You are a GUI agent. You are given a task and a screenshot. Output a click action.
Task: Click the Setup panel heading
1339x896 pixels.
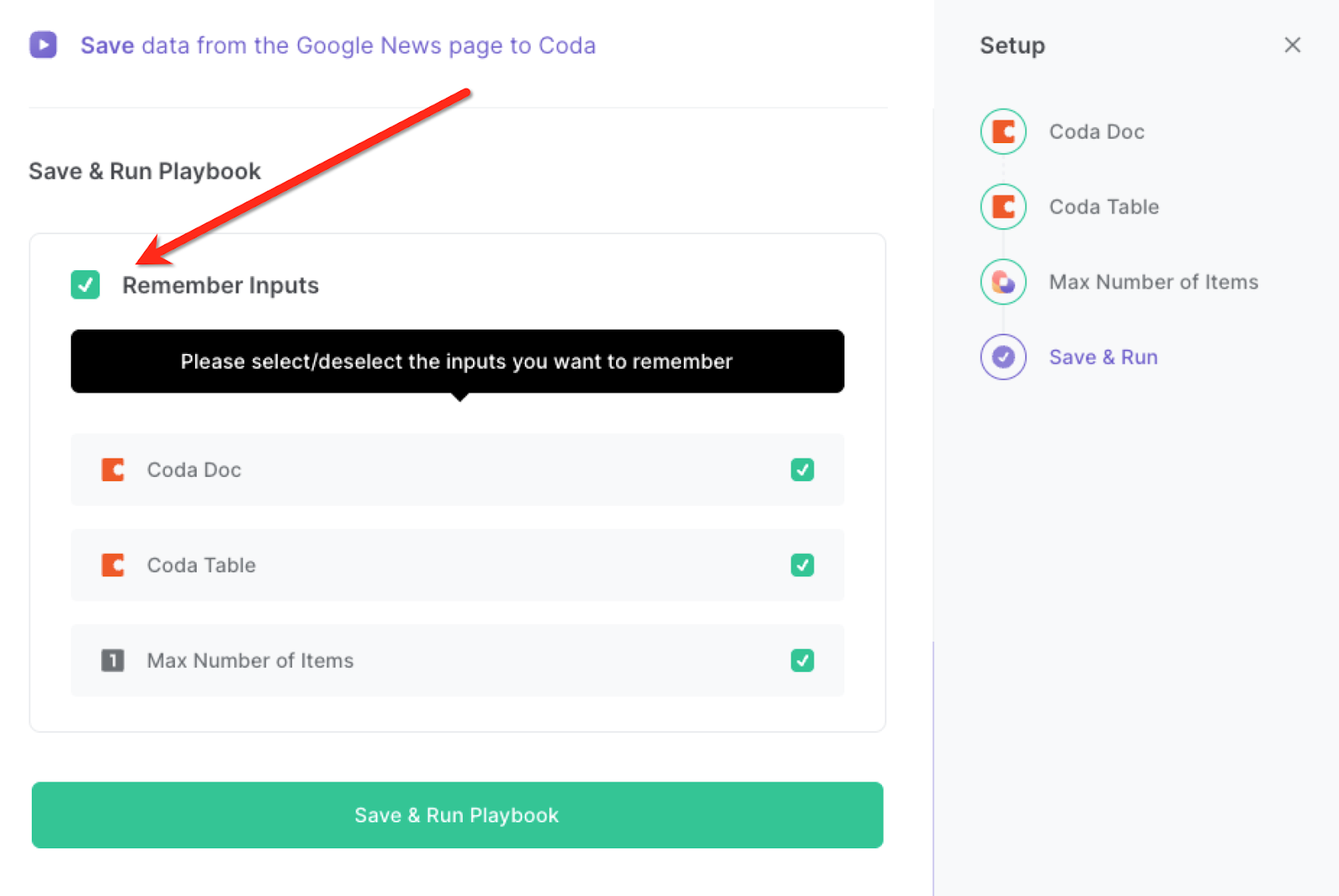pyautogui.click(x=1013, y=45)
